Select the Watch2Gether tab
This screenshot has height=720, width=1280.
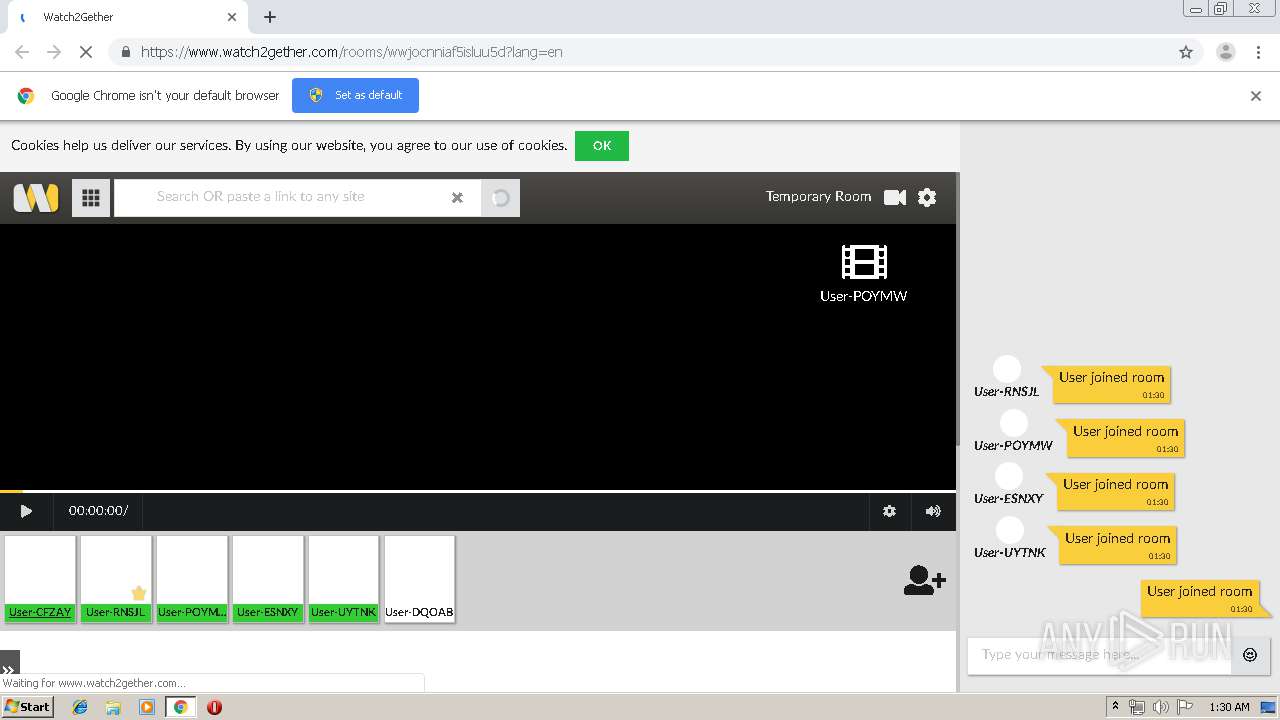click(x=128, y=17)
